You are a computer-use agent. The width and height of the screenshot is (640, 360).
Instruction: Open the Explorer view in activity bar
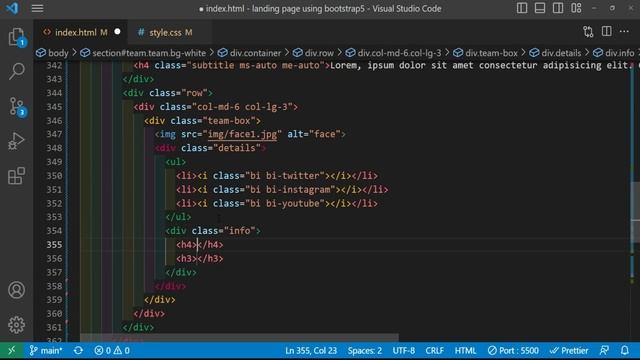pyautogui.click(x=16, y=37)
